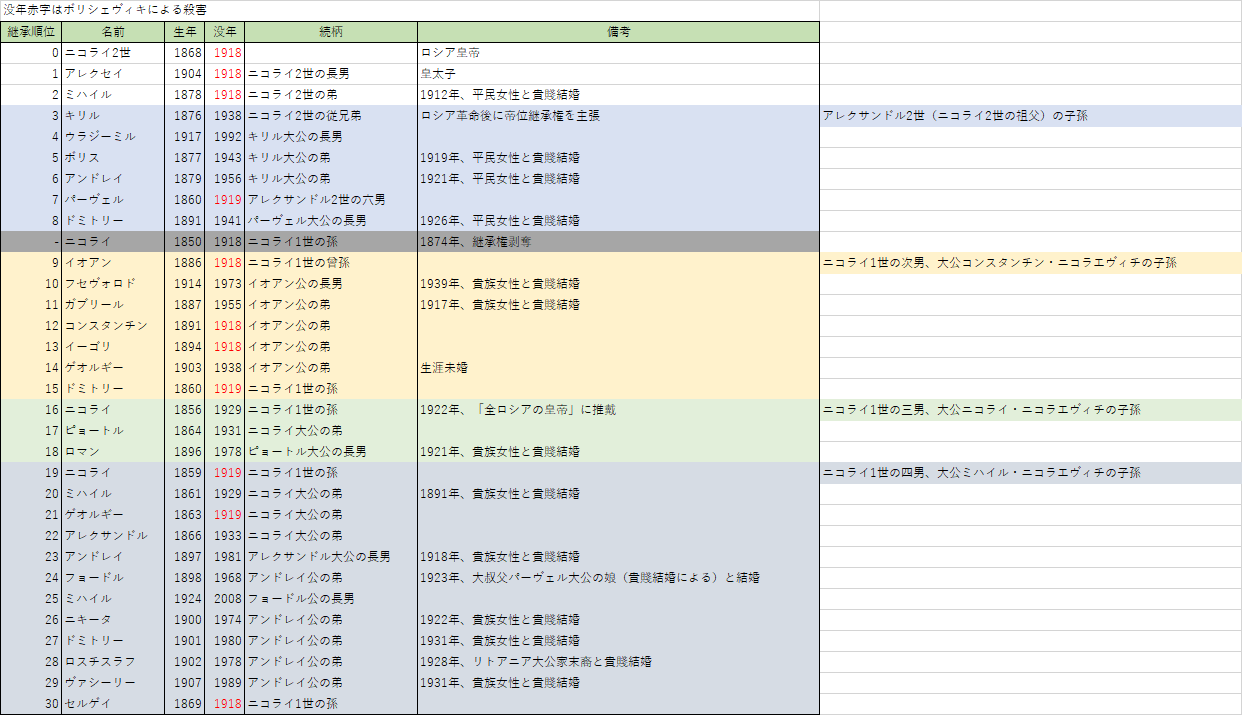Image resolution: width=1242 pixels, height=715 pixels.
Task: Select remark 1922年、「全ロシアの皇帝」に推戴
Action: tap(619, 410)
